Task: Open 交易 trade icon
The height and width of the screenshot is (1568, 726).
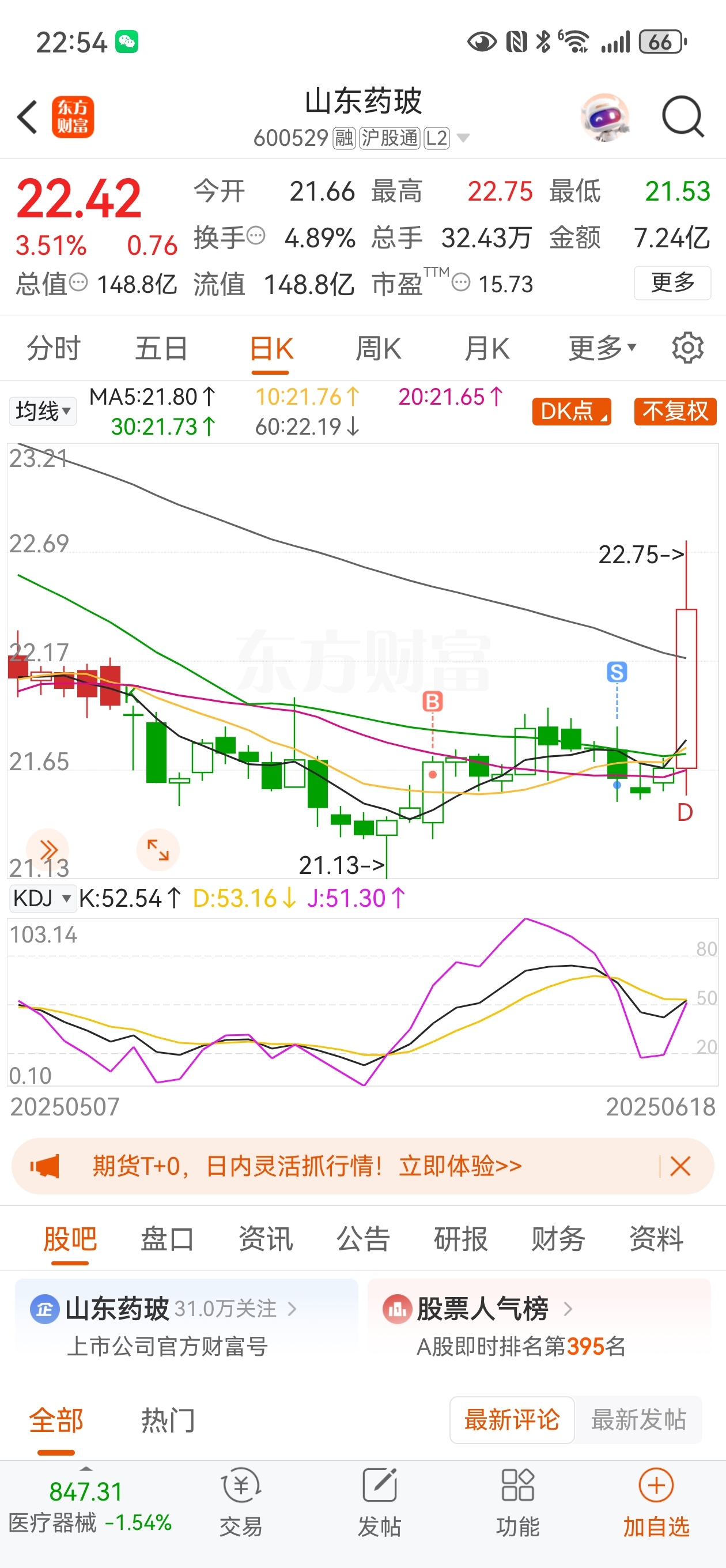Action: (x=241, y=1503)
